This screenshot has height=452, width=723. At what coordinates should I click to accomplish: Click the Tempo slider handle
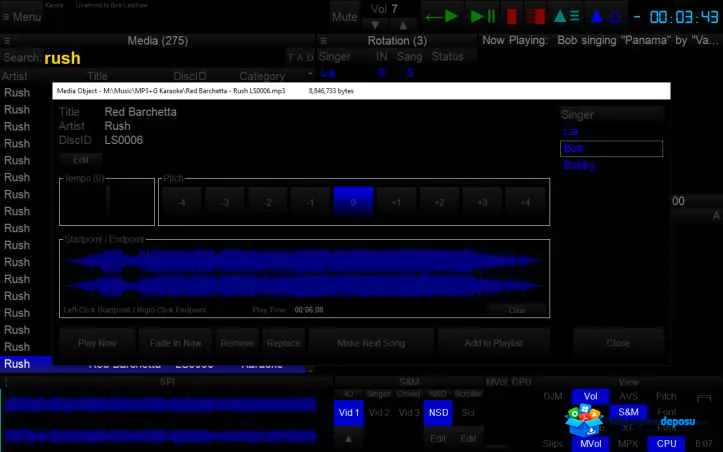[107, 201]
